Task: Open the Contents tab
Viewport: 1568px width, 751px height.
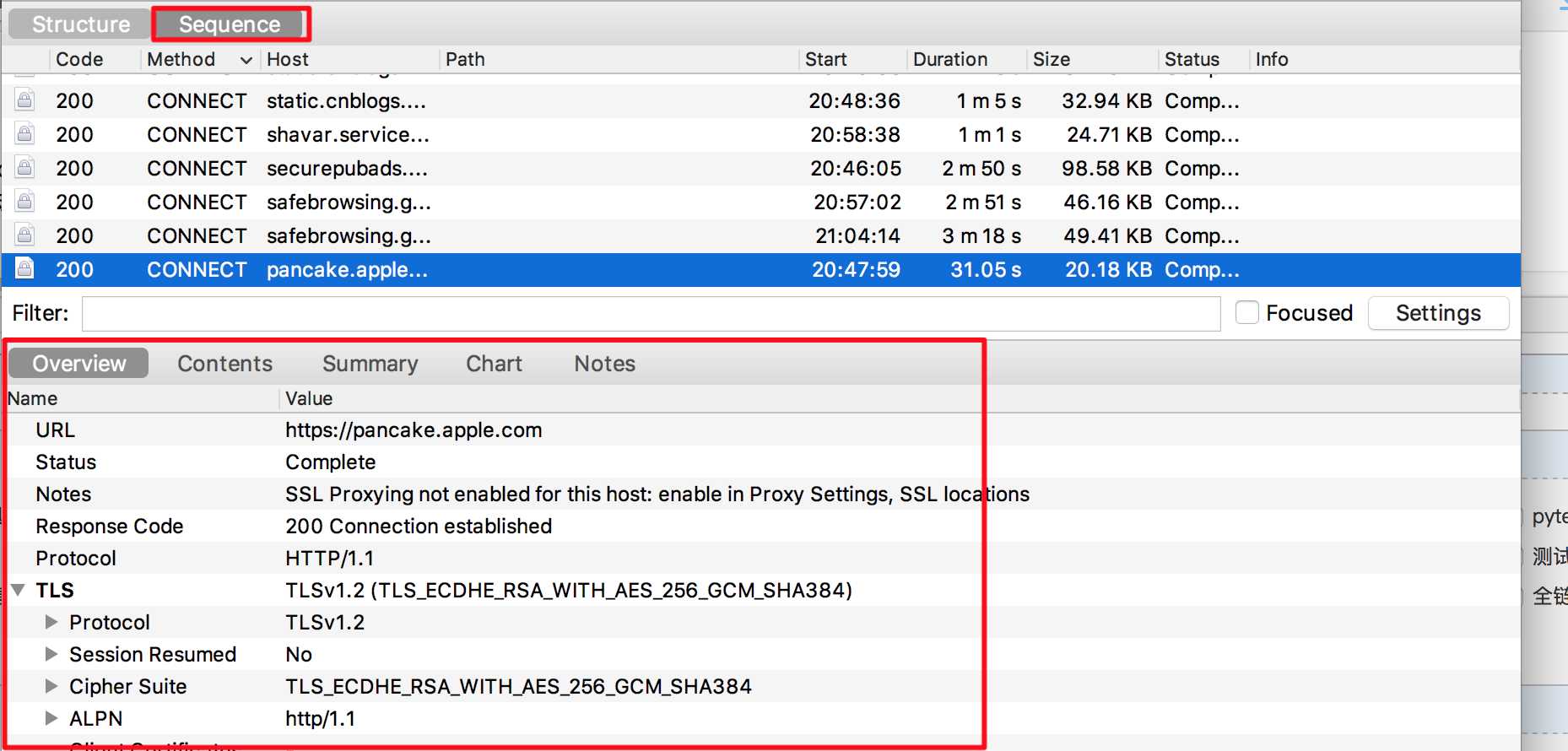Action: [x=225, y=364]
